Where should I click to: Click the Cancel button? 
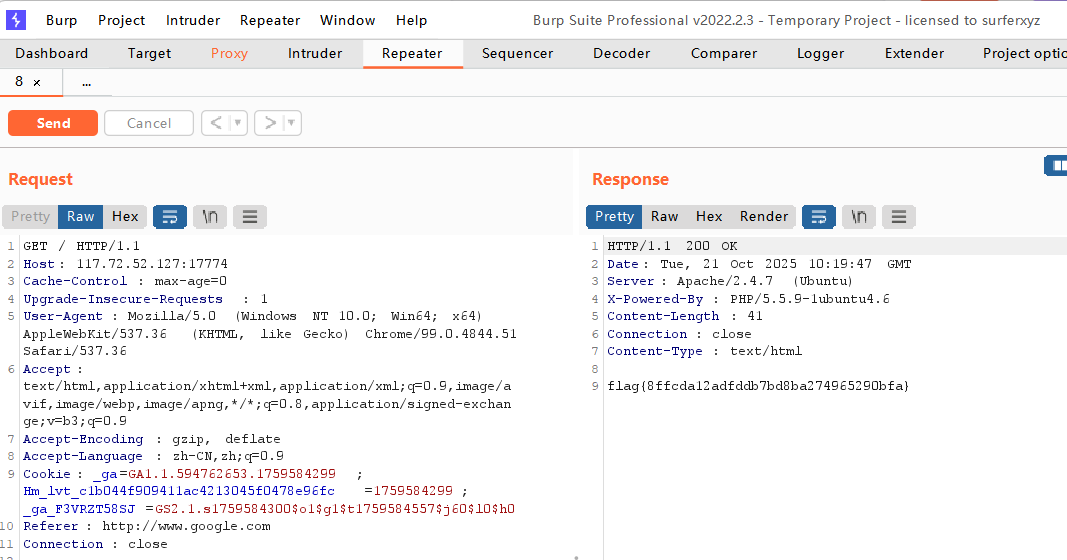[x=148, y=123]
